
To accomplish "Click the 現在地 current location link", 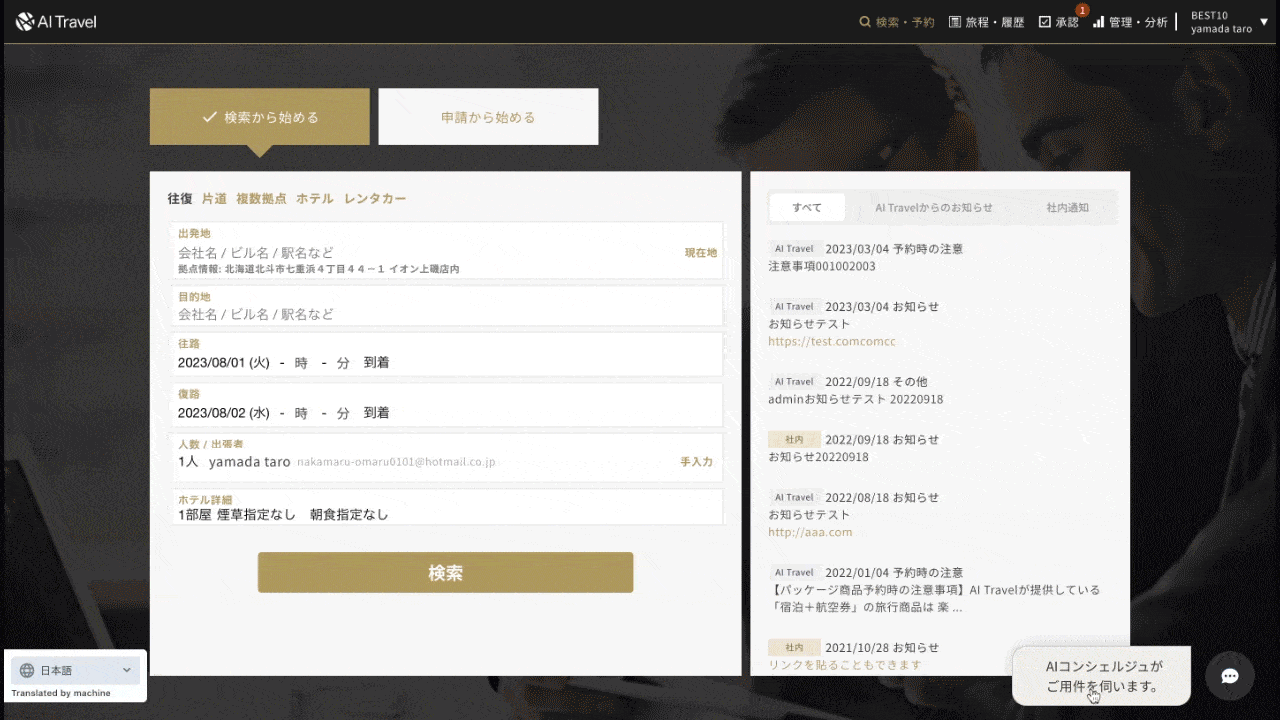I will 700,253.
